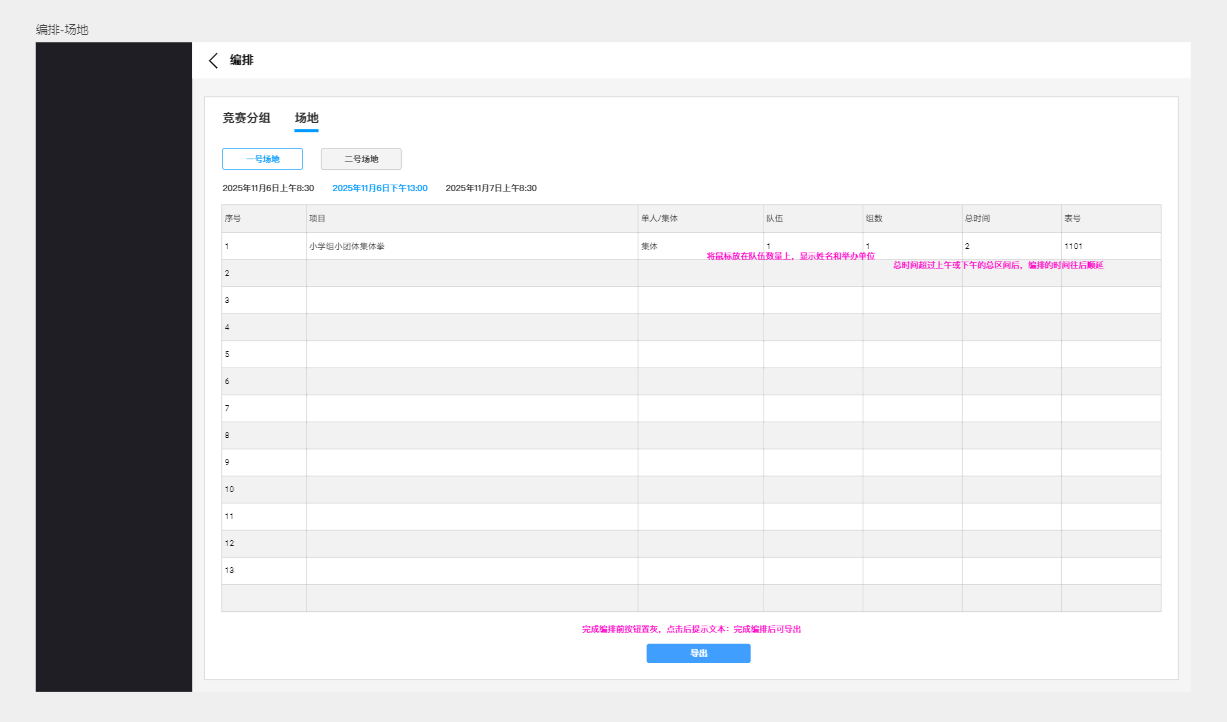
Task: Click the 组数 column header
Action: 873,218
